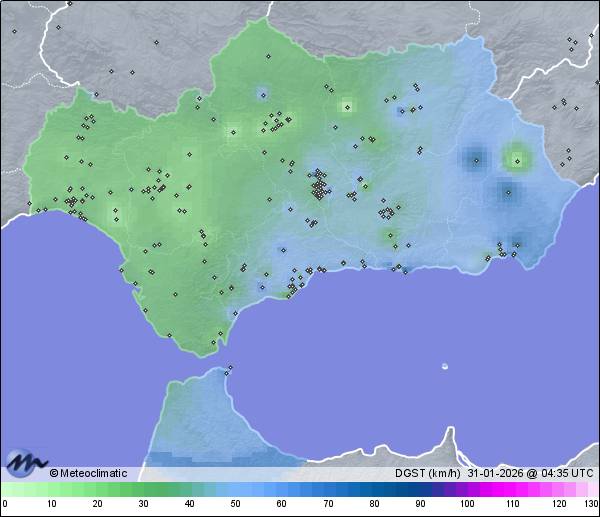Click the dense station cluster in the map center
600x517 pixels.
(x=319, y=187)
